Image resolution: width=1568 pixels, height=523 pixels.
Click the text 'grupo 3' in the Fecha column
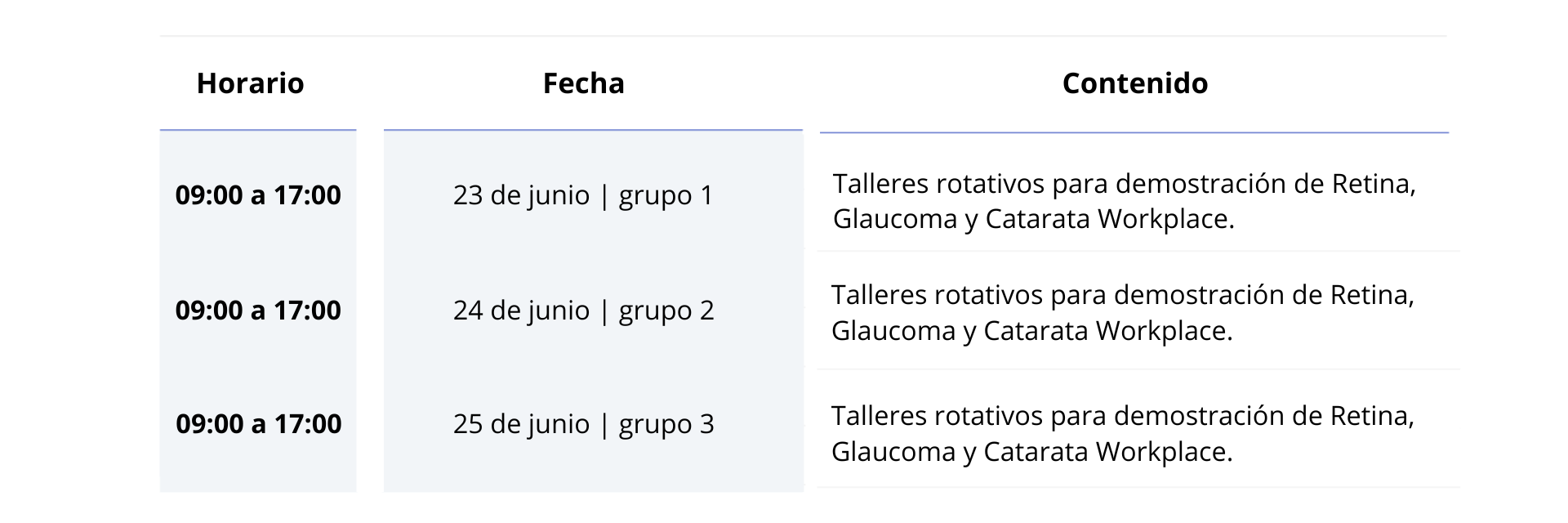coord(666,426)
